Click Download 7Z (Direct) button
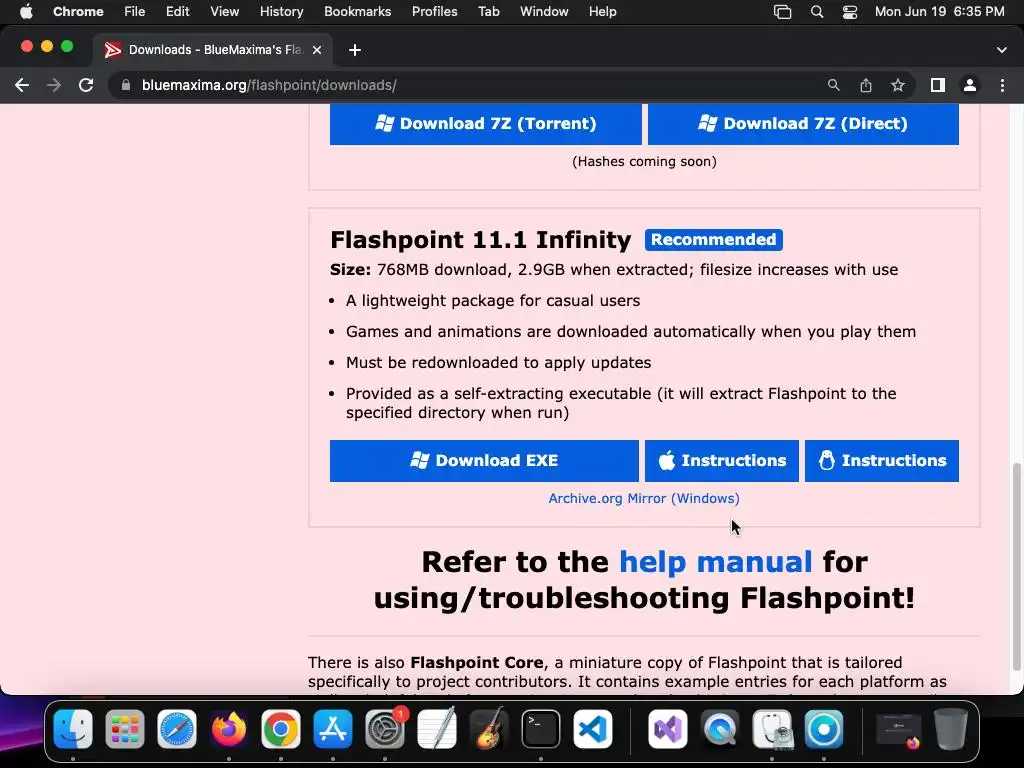The image size is (1024, 768). click(x=803, y=123)
